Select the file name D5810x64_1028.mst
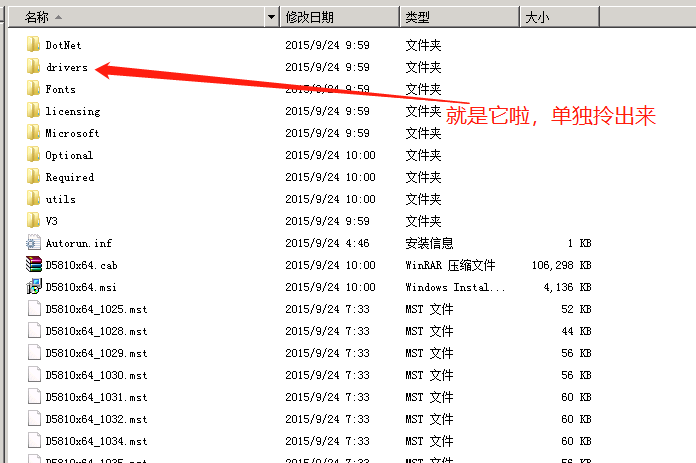696x463 pixels. coord(96,332)
